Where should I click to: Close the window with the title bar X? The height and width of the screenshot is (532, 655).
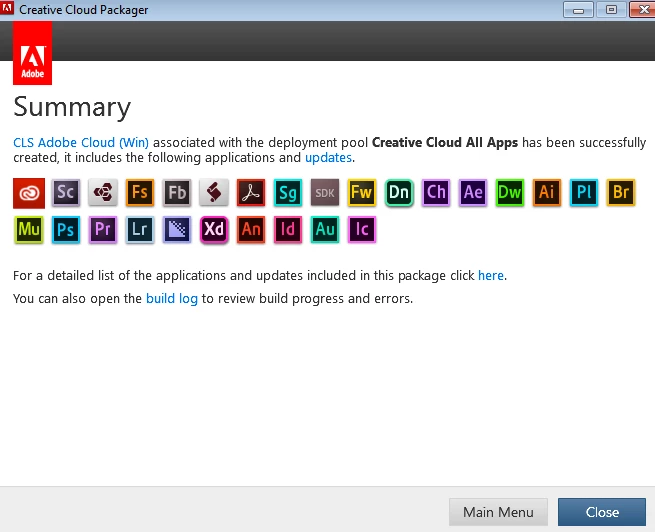pos(643,10)
